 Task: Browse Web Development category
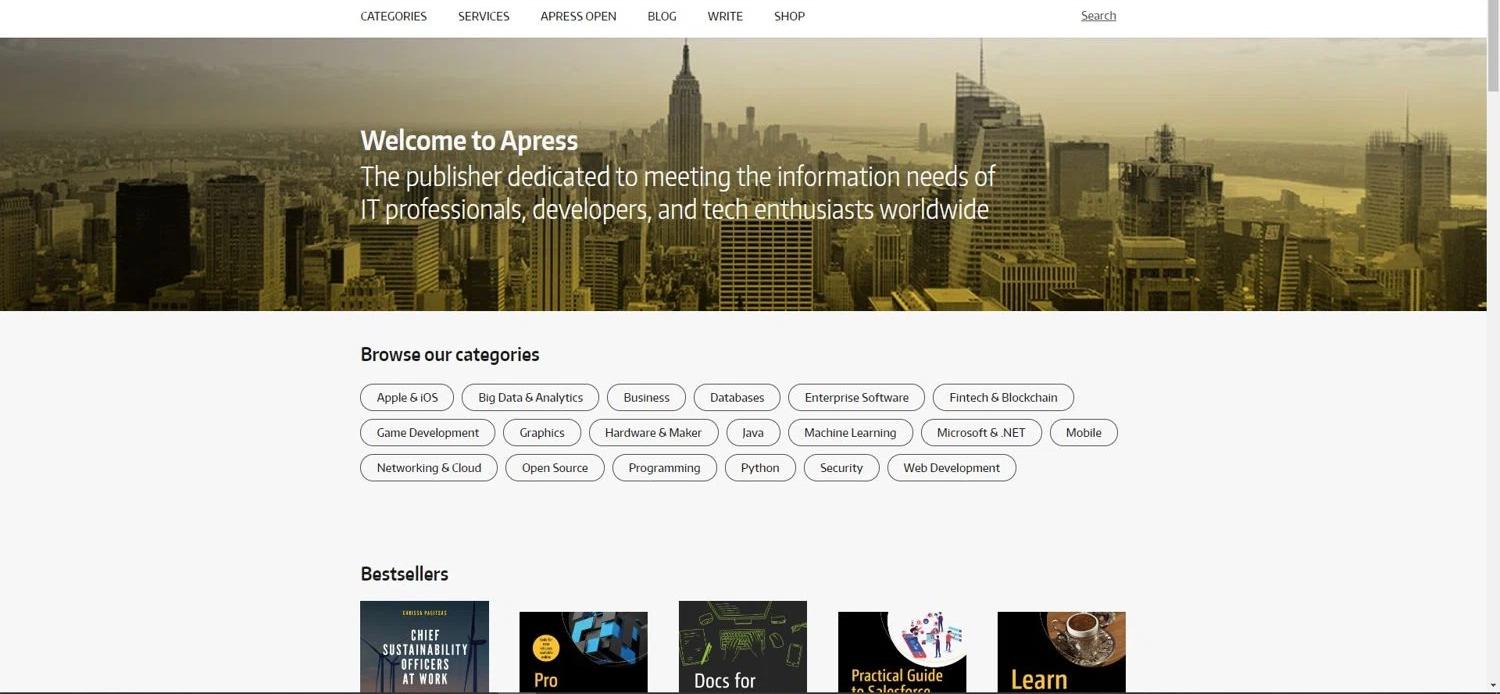[951, 467]
